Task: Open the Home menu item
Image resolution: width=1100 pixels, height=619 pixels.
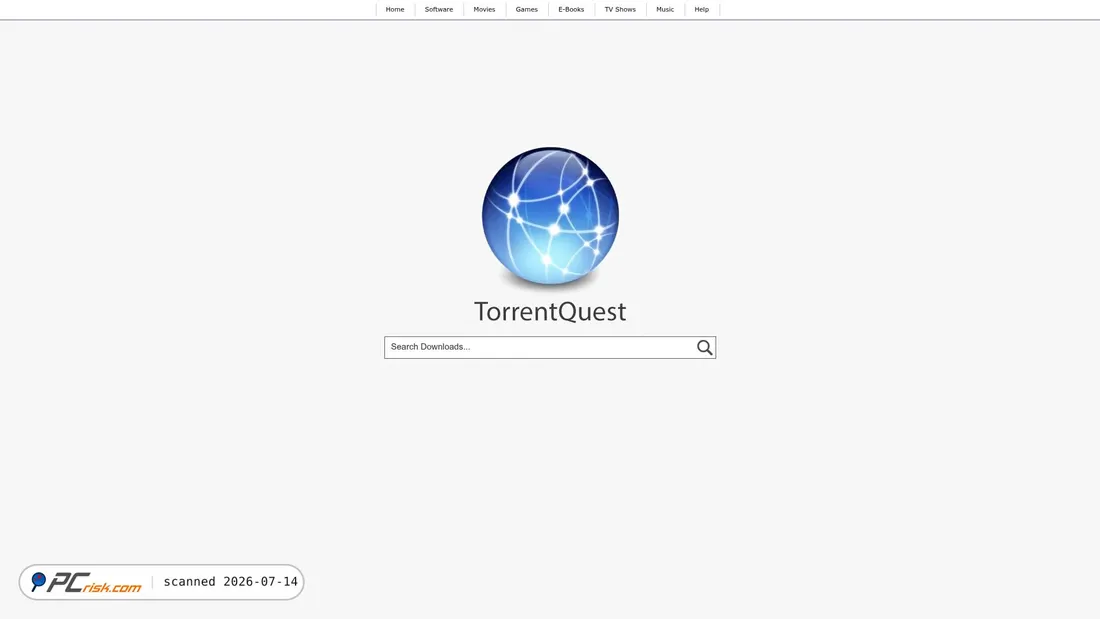Action: click(395, 10)
